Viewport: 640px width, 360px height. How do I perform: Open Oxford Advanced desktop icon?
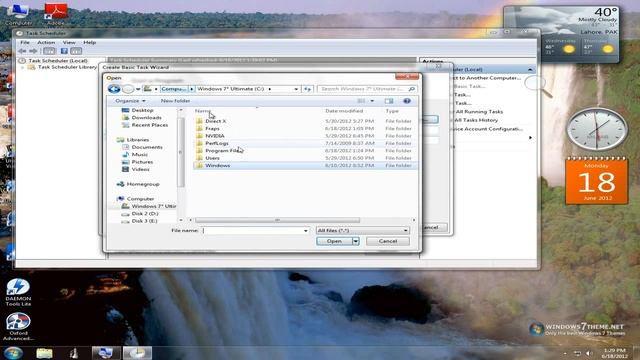click(18, 327)
